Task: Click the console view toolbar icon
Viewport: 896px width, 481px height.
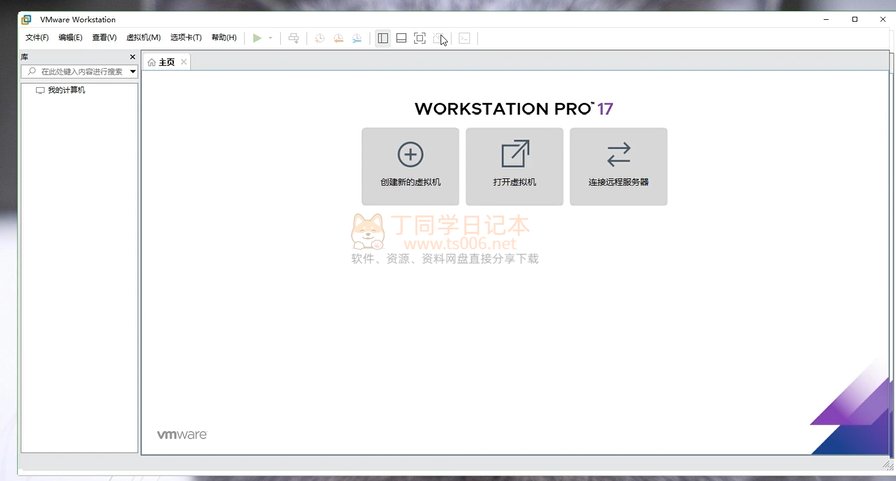Action: point(465,38)
